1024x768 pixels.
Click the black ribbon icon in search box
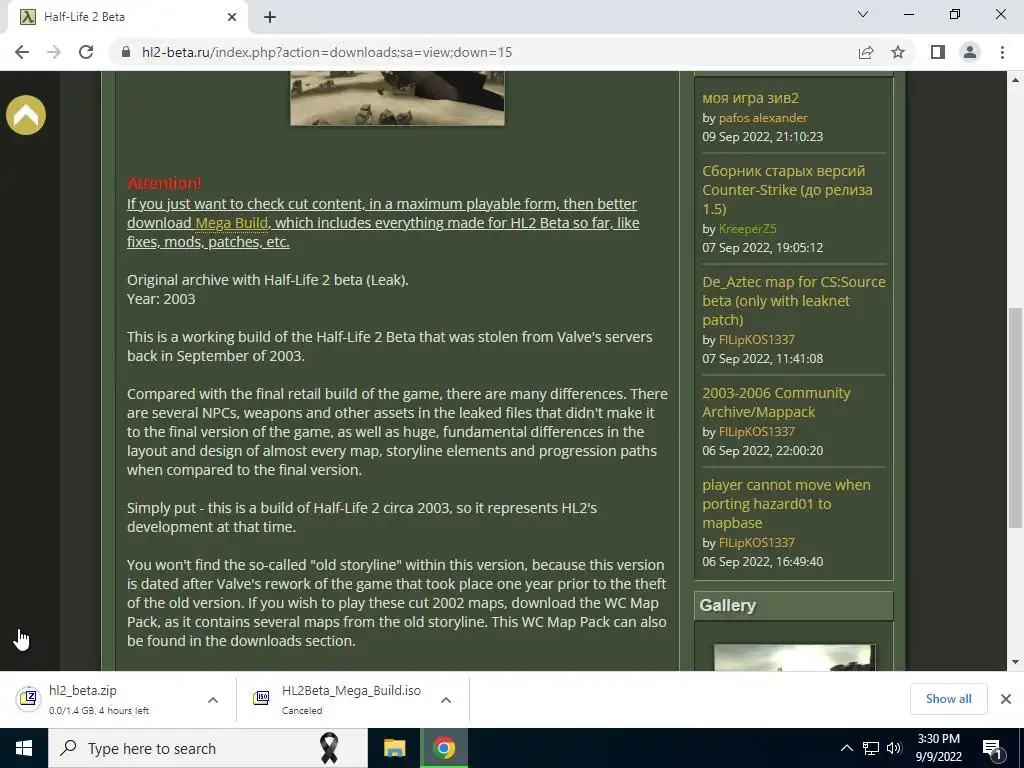click(x=328, y=748)
